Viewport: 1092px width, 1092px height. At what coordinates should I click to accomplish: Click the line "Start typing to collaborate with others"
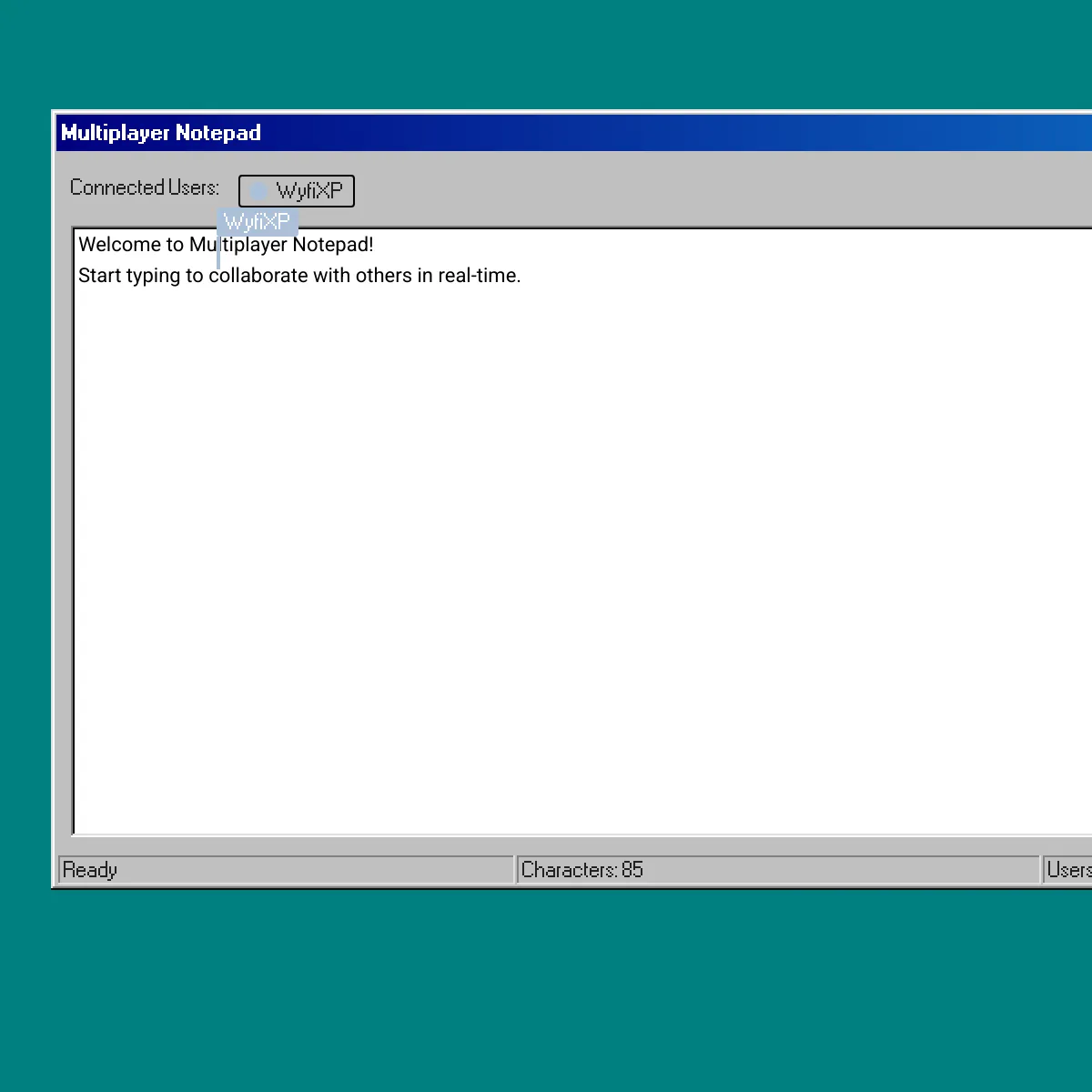click(x=299, y=276)
